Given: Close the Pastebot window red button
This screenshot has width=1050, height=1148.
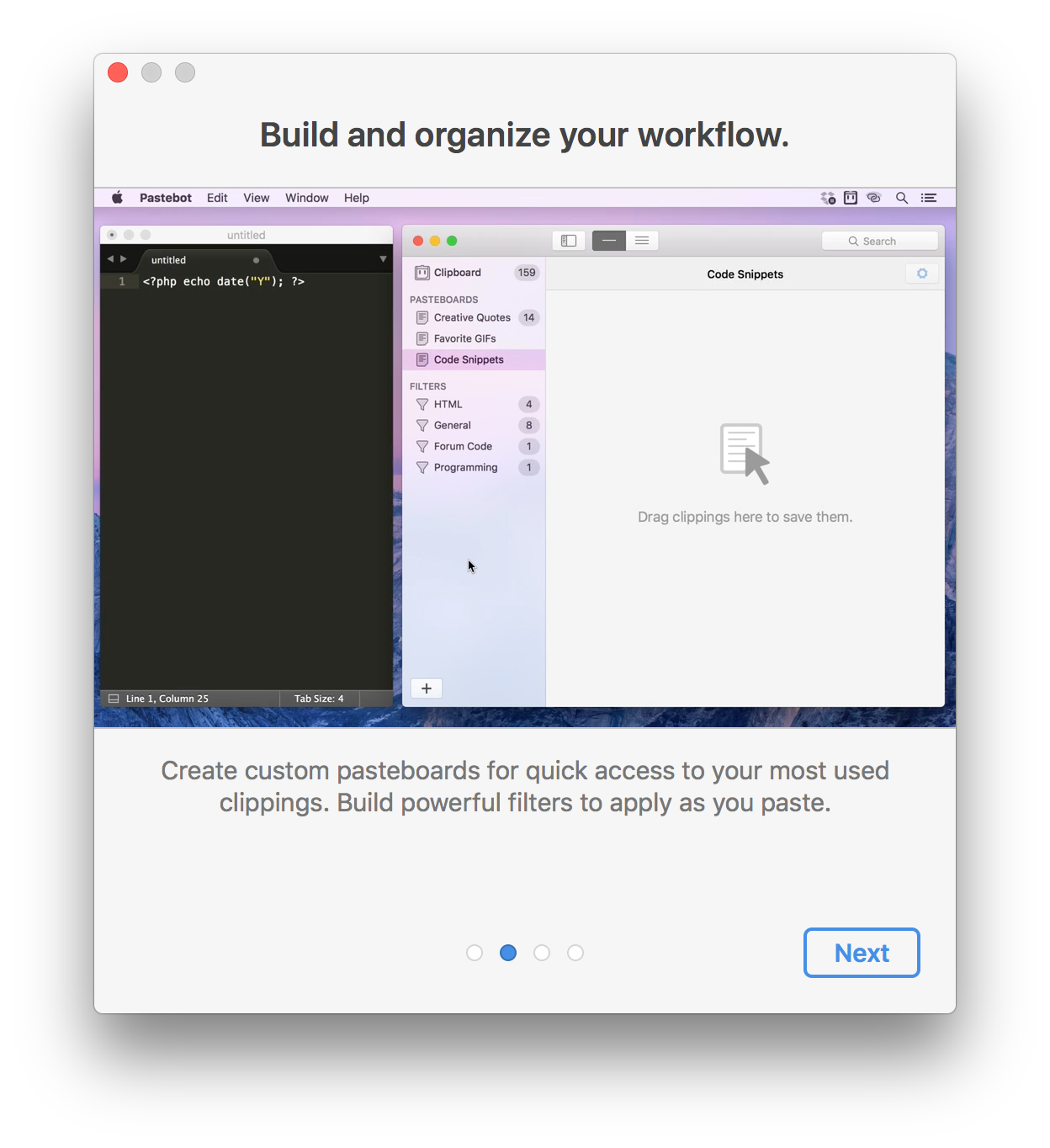Looking at the screenshot, I should [x=418, y=241].
